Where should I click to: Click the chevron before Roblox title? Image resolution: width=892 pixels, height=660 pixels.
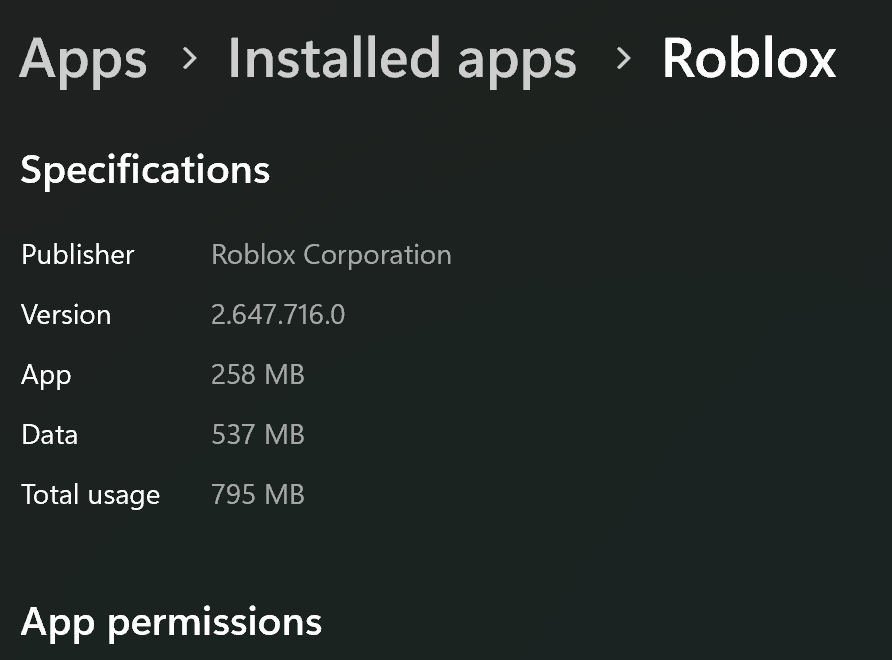pos(624,59)
